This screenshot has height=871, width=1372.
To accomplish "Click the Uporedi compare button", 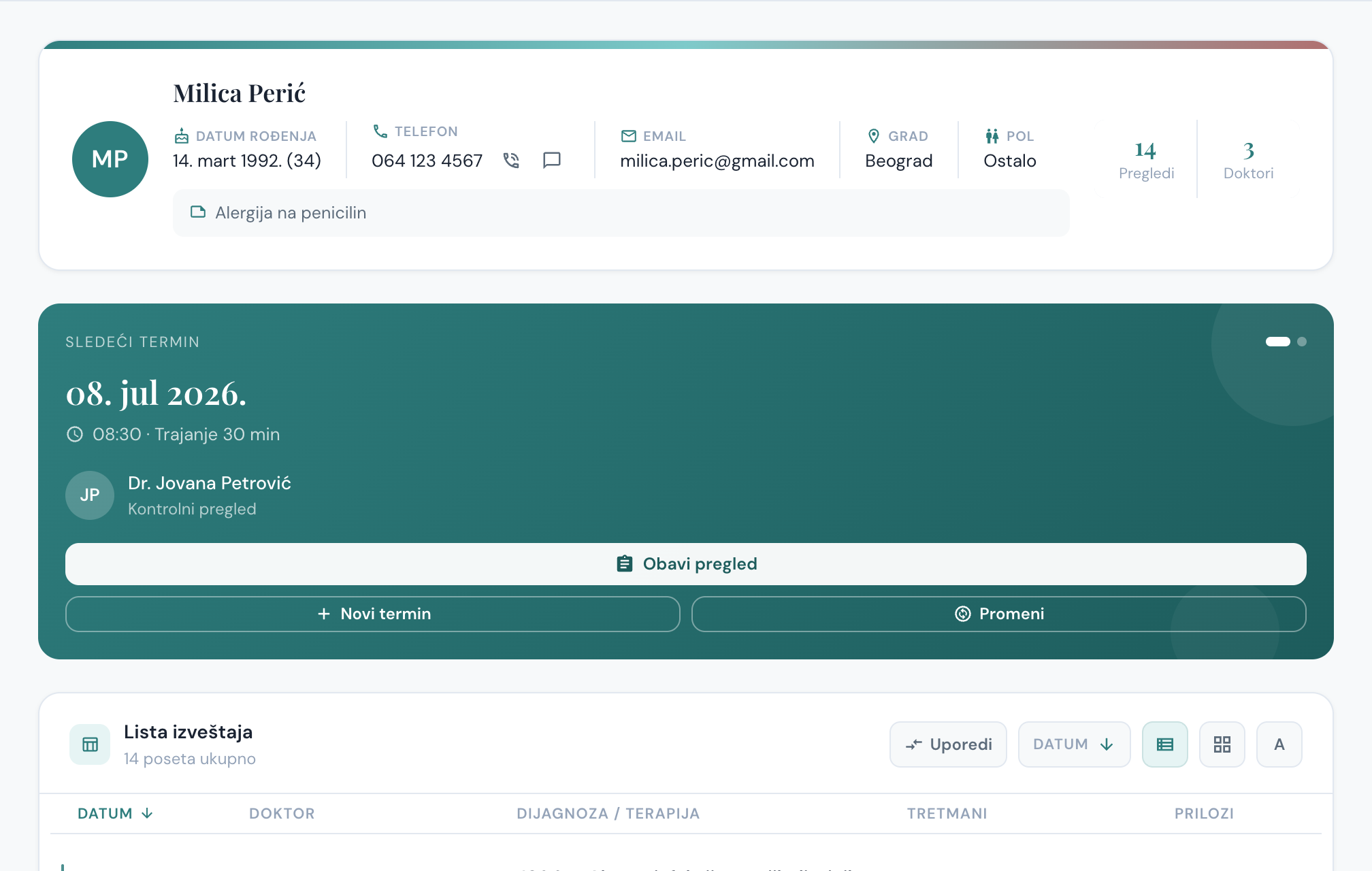I will point(948,744).
